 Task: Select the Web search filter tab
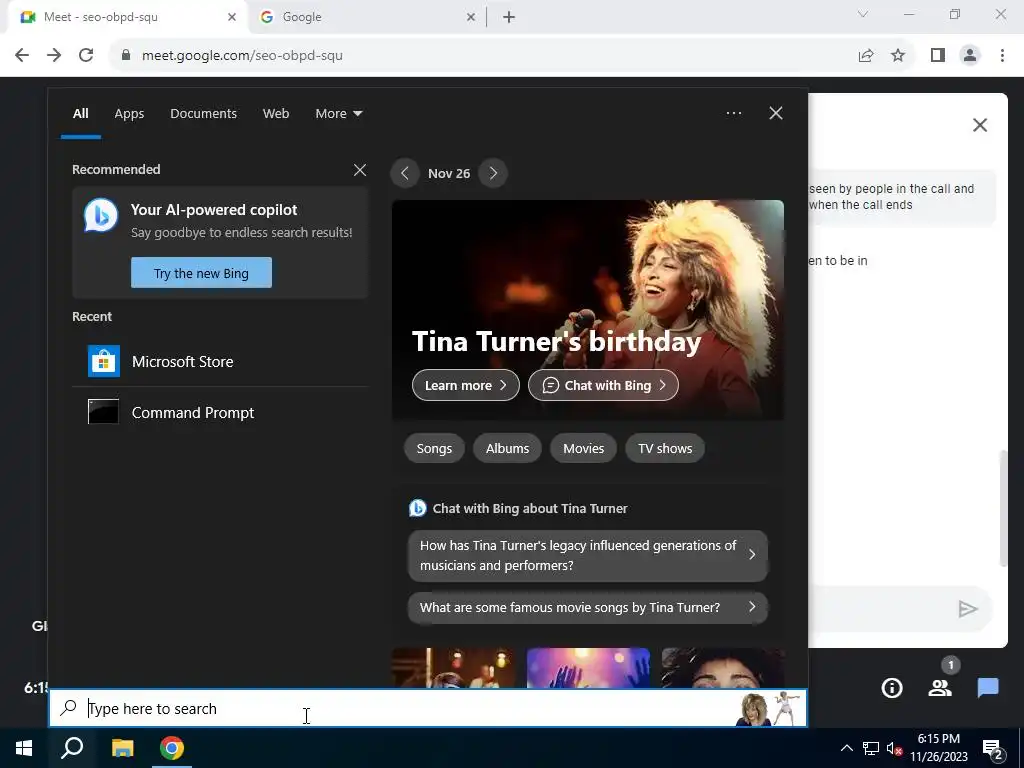point(276,114)
